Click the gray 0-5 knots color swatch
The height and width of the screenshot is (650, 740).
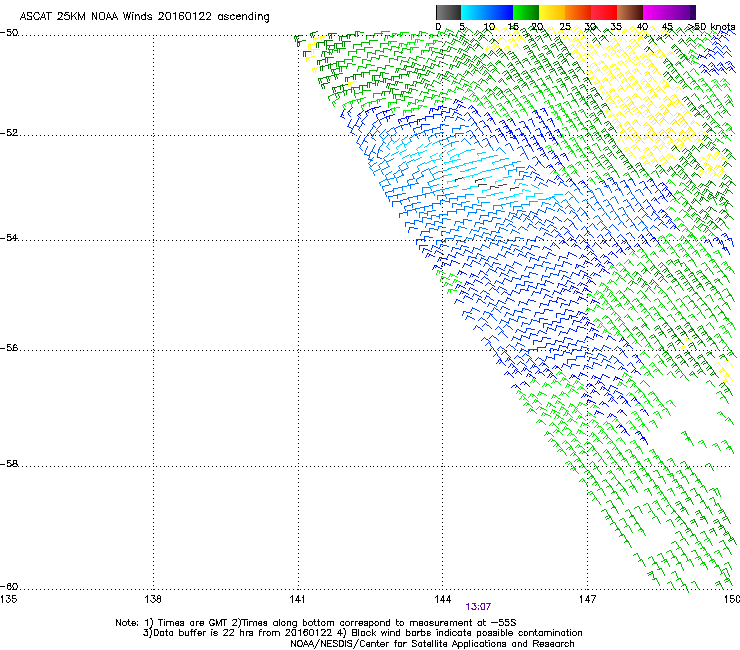coord(448,12)
